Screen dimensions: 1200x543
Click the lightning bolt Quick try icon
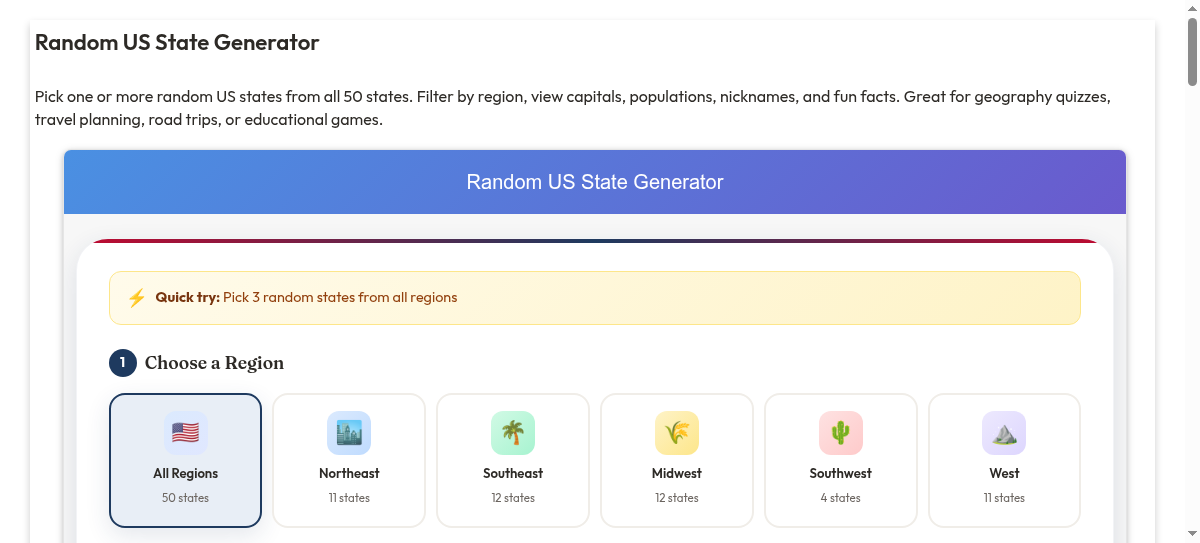(x=137, y=298)
